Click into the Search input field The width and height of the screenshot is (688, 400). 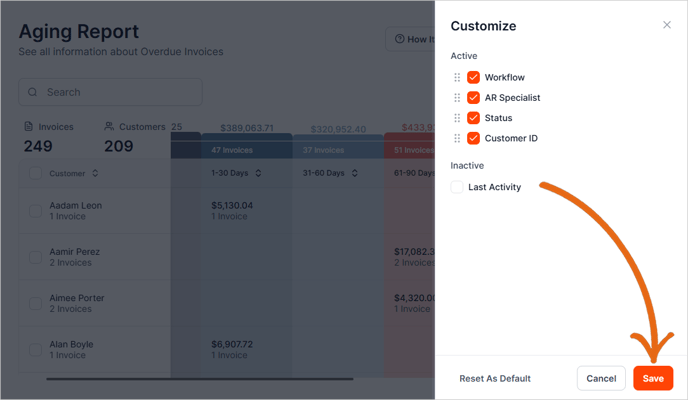120,93
